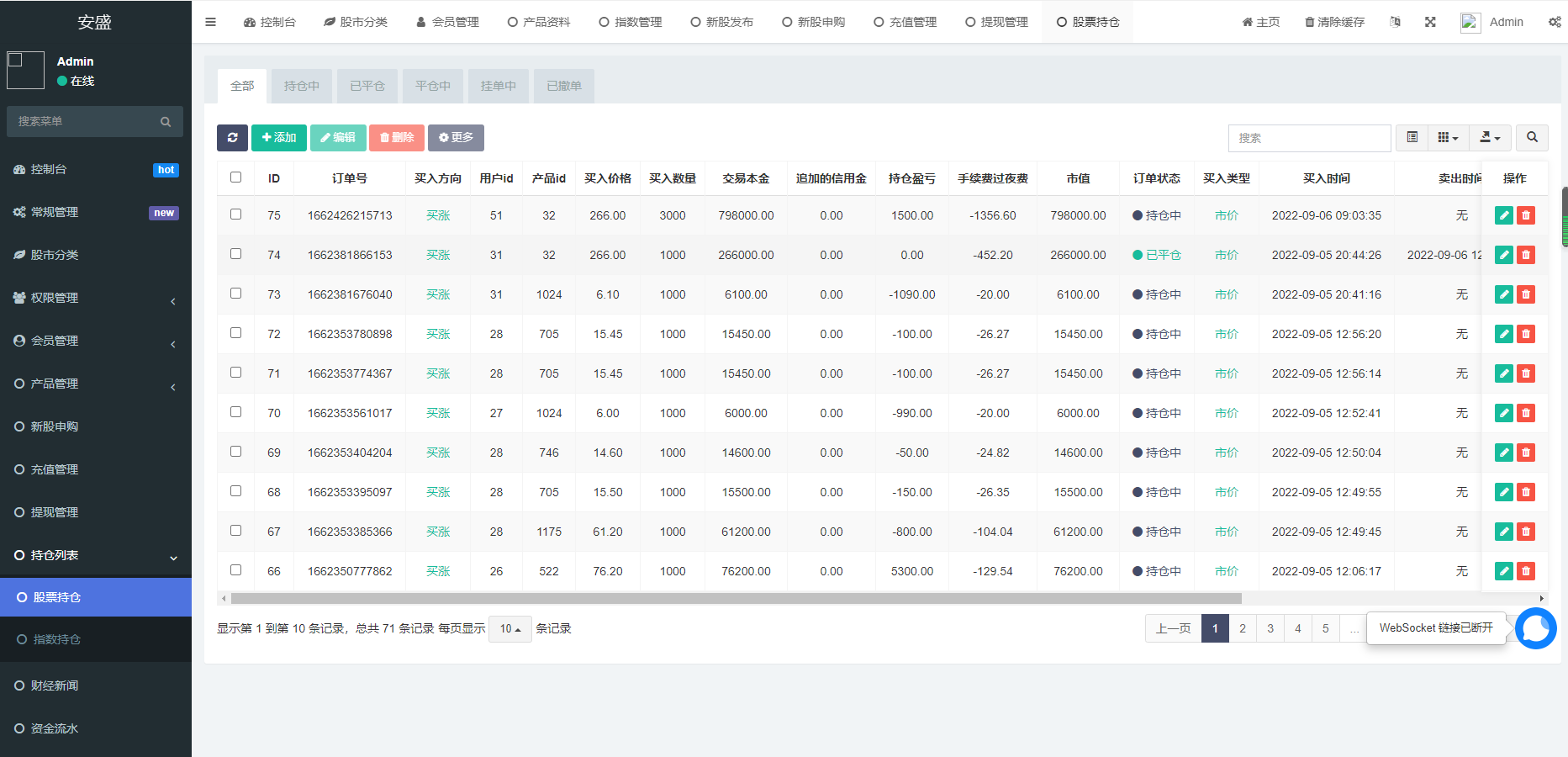Open the column visibility grid dropdown
Screen dimensions: 1568x757
point(1448,137)
